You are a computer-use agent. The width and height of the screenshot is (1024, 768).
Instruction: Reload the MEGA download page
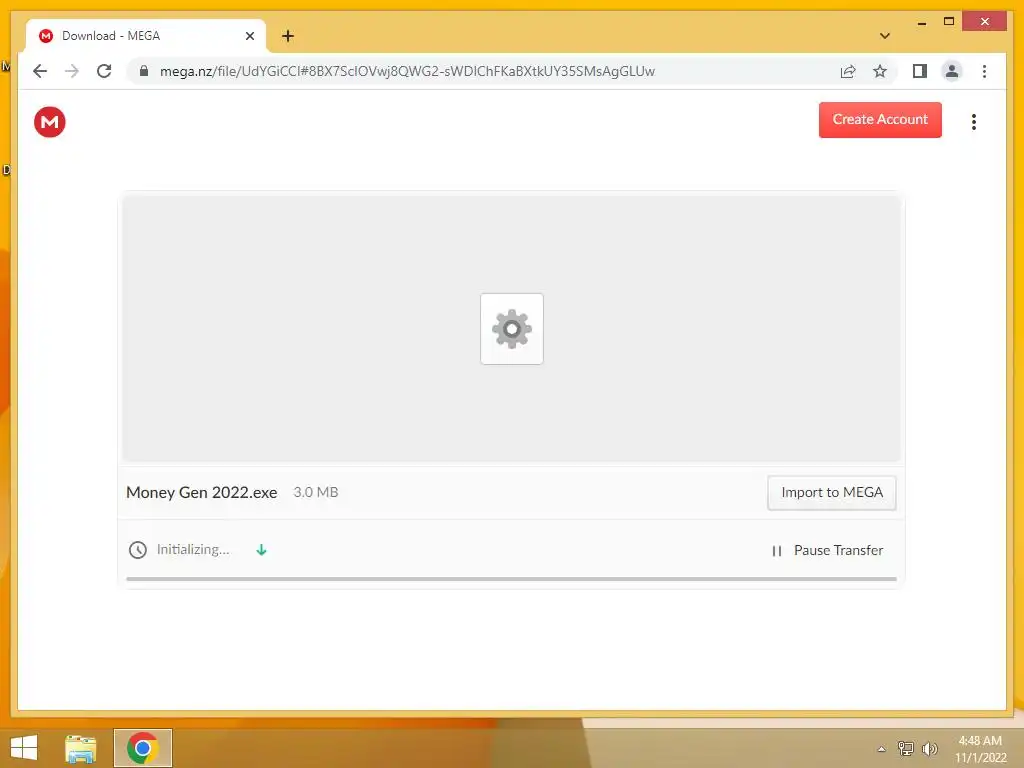104,71
